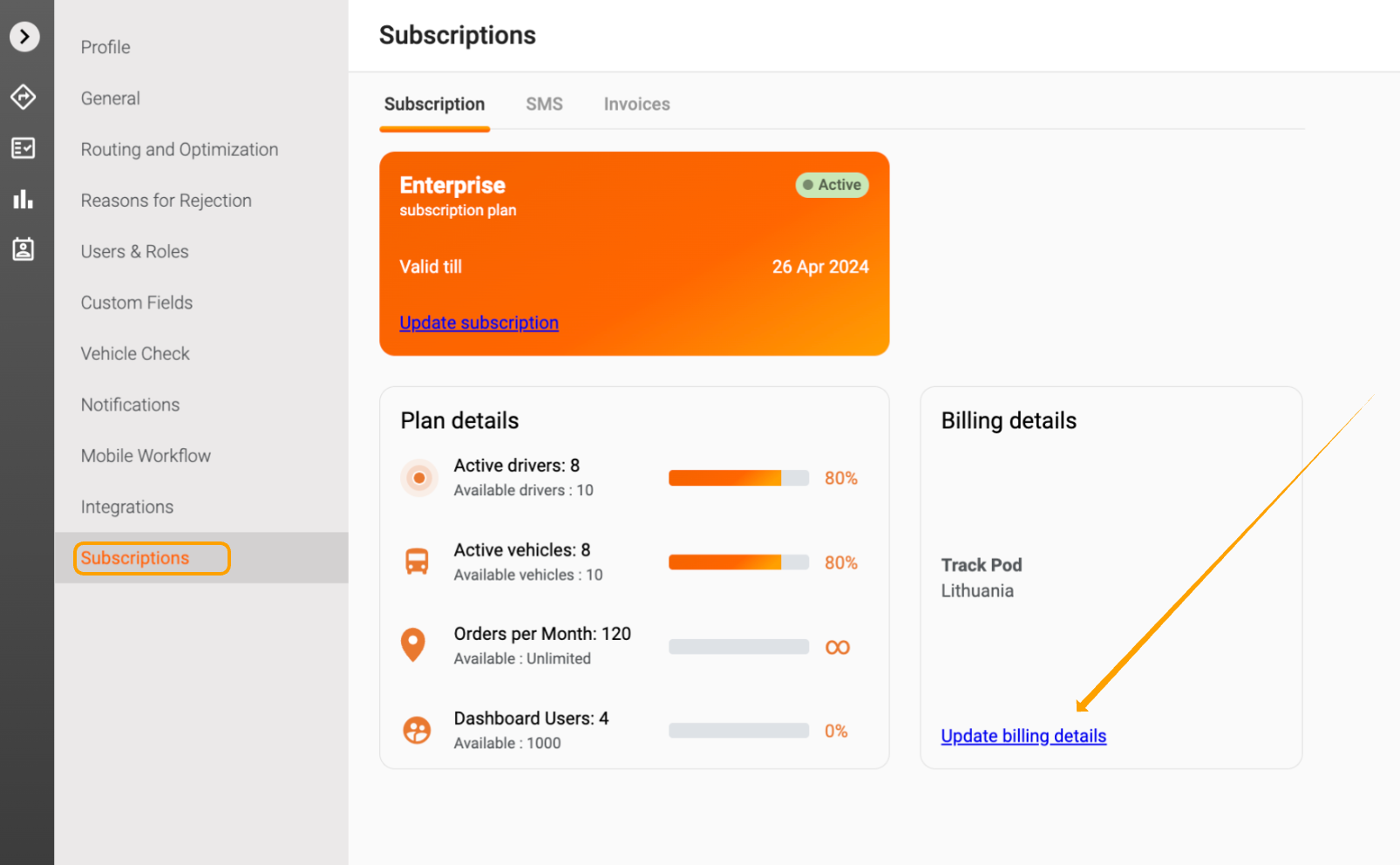1400x865 pixels.
Task: Open the analytics bar chart icon
Action: click(24, 200)
